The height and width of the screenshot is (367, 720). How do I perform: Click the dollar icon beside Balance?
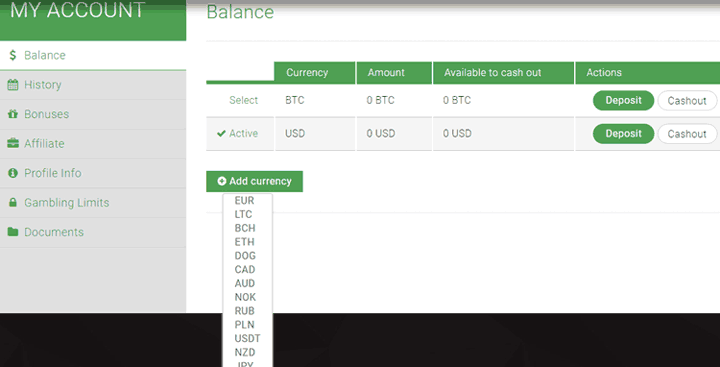point(13,56)
